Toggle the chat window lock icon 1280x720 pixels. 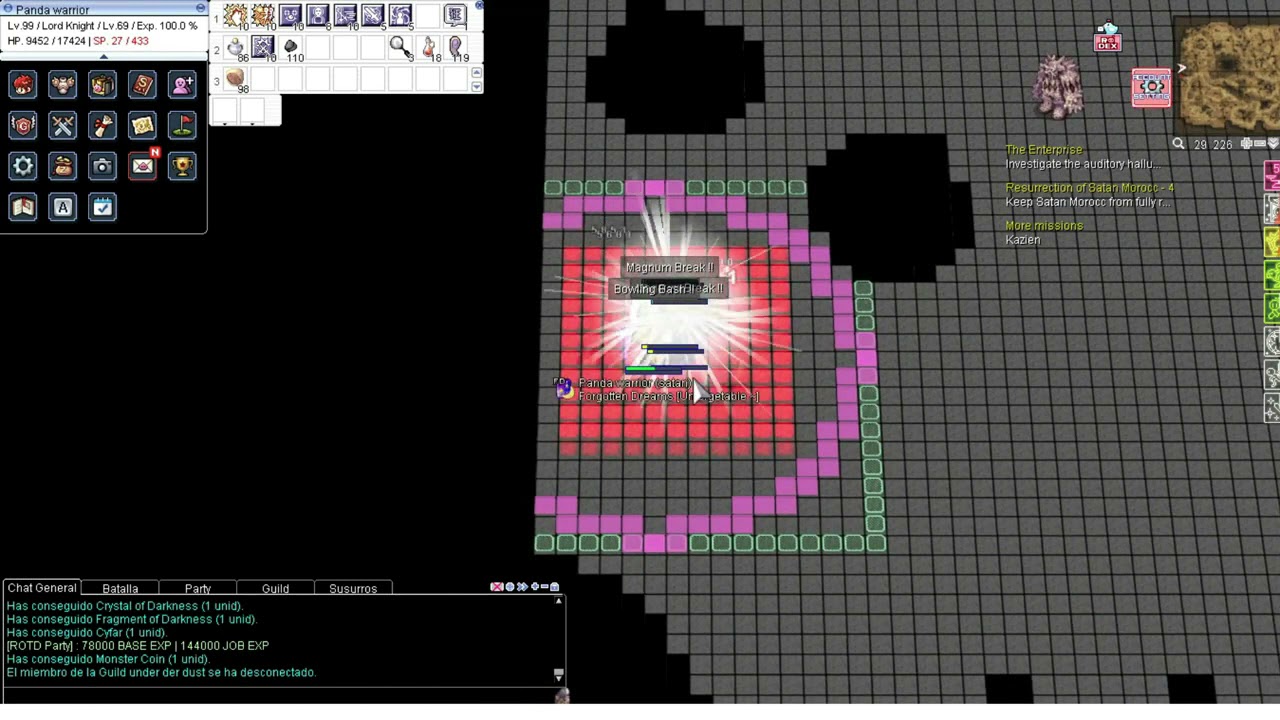coord(555,587)
